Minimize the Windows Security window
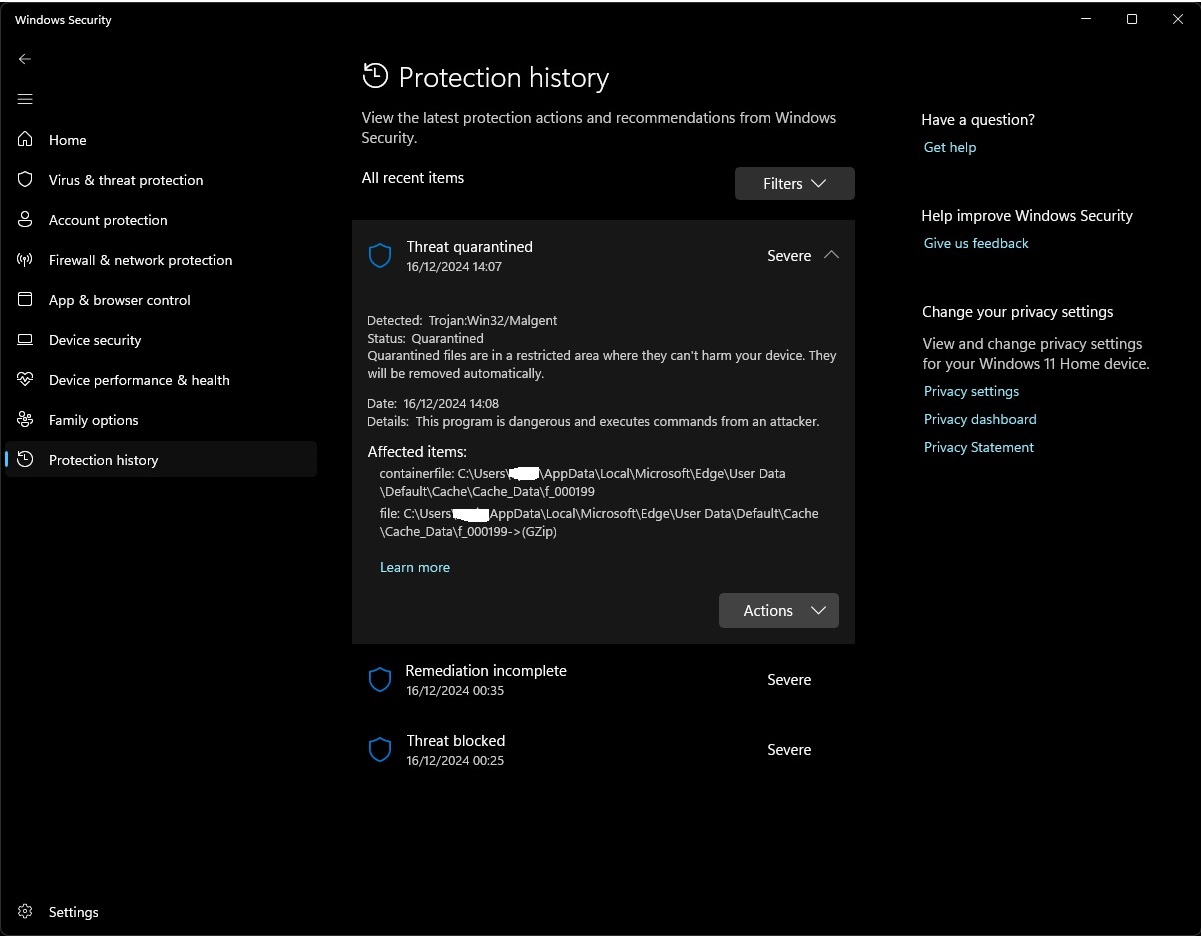The width and height of the screenshot is (1201, 936). [1086, 19]
